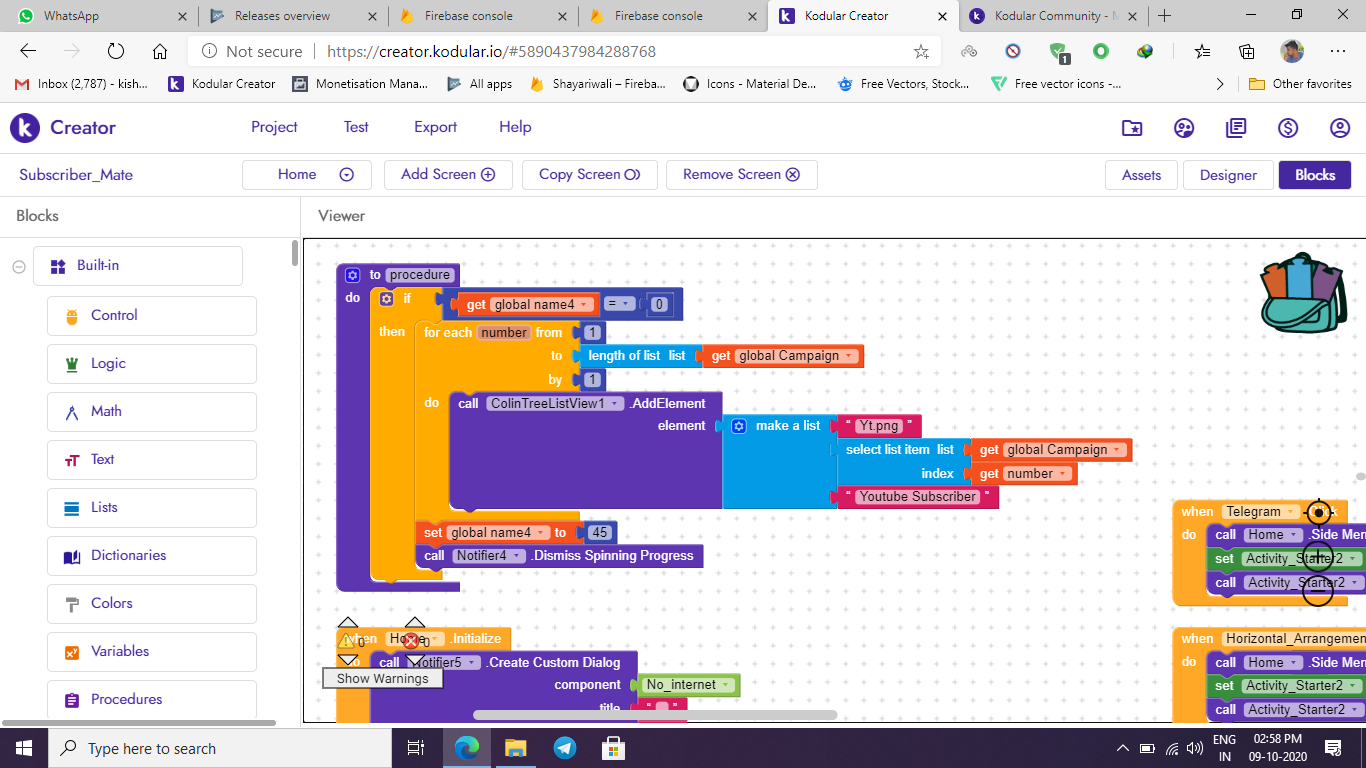Click the Add Screen button
This screenshot has width=1366, height=768.
pos(448,174)
